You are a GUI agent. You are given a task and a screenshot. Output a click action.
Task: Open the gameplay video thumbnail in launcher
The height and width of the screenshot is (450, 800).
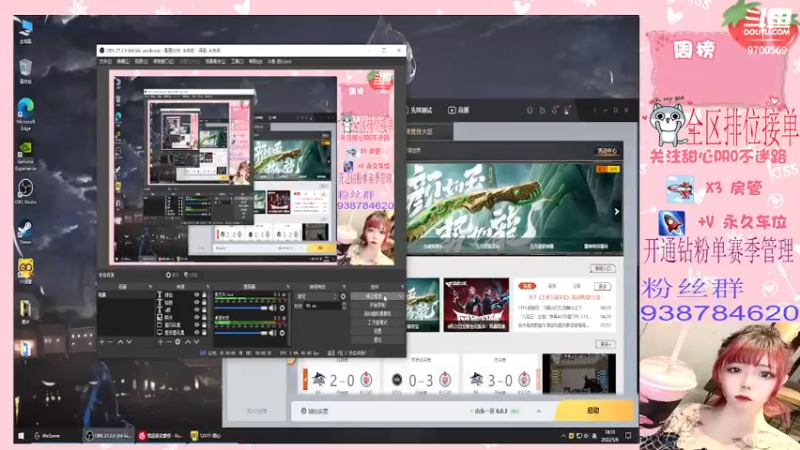pos(579,374)
